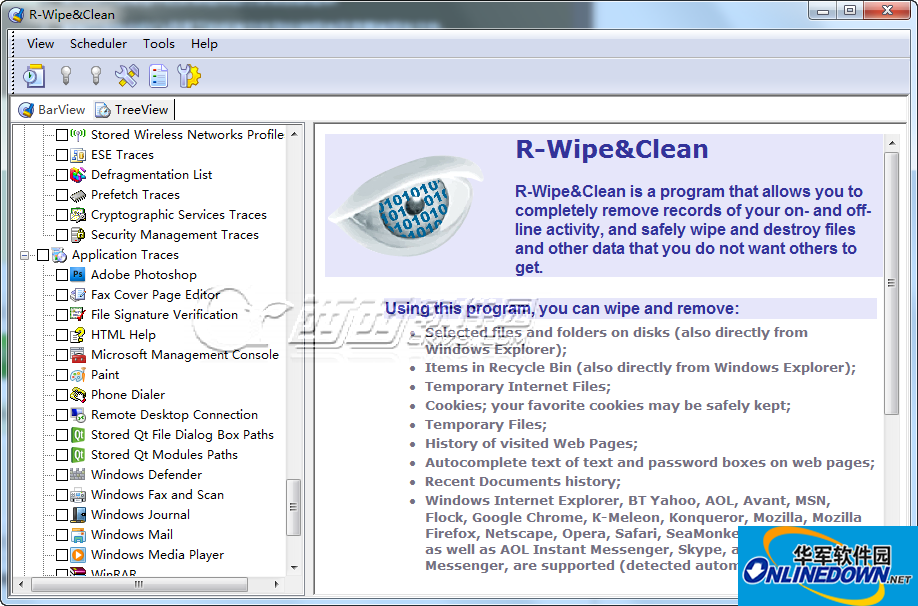Switch to the BarView tab

pyautogui.click(x=52, y=109)
